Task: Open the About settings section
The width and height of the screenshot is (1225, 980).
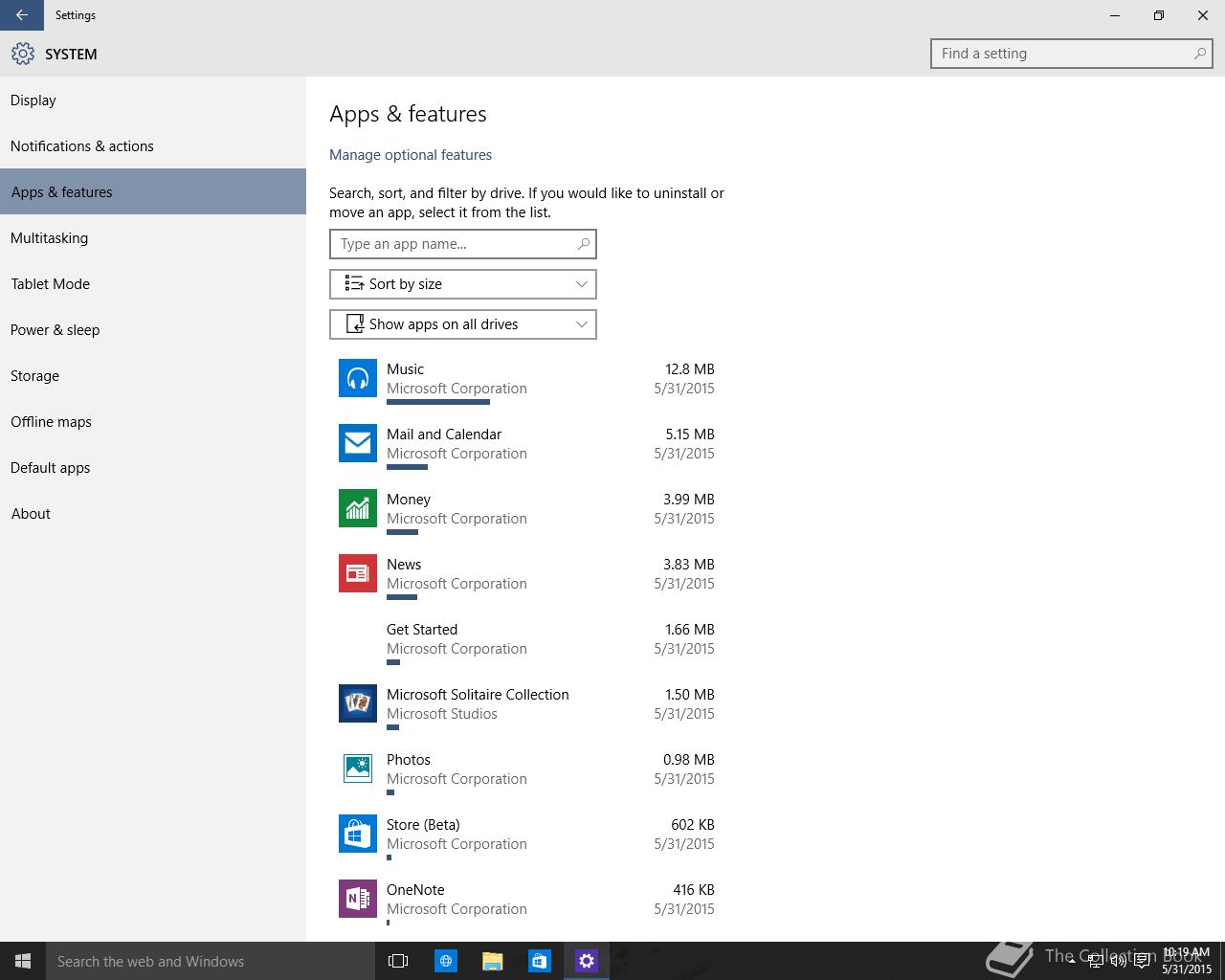Action: (x=153, y=514)
